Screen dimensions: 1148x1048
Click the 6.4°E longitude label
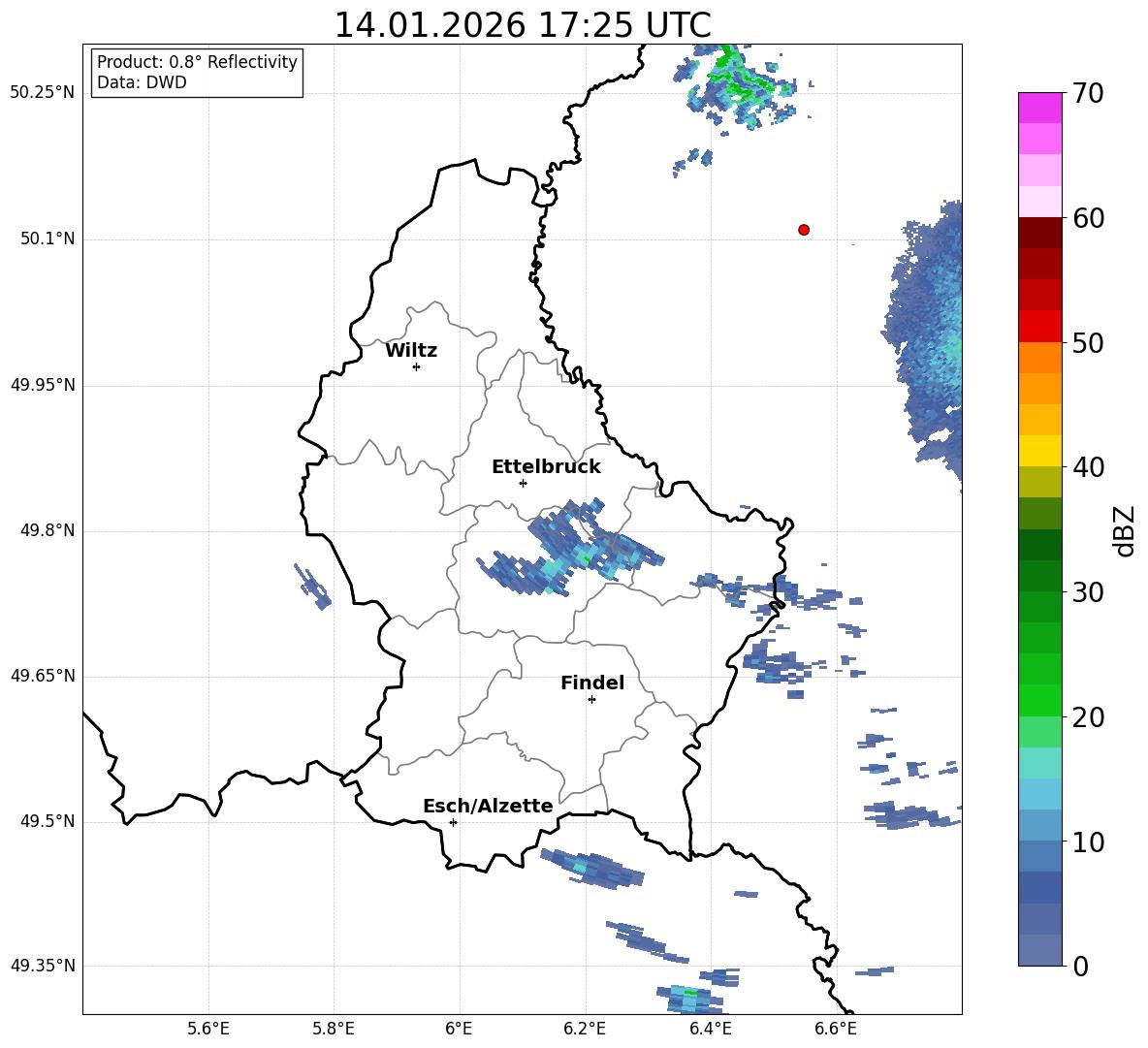[710, 1029]
